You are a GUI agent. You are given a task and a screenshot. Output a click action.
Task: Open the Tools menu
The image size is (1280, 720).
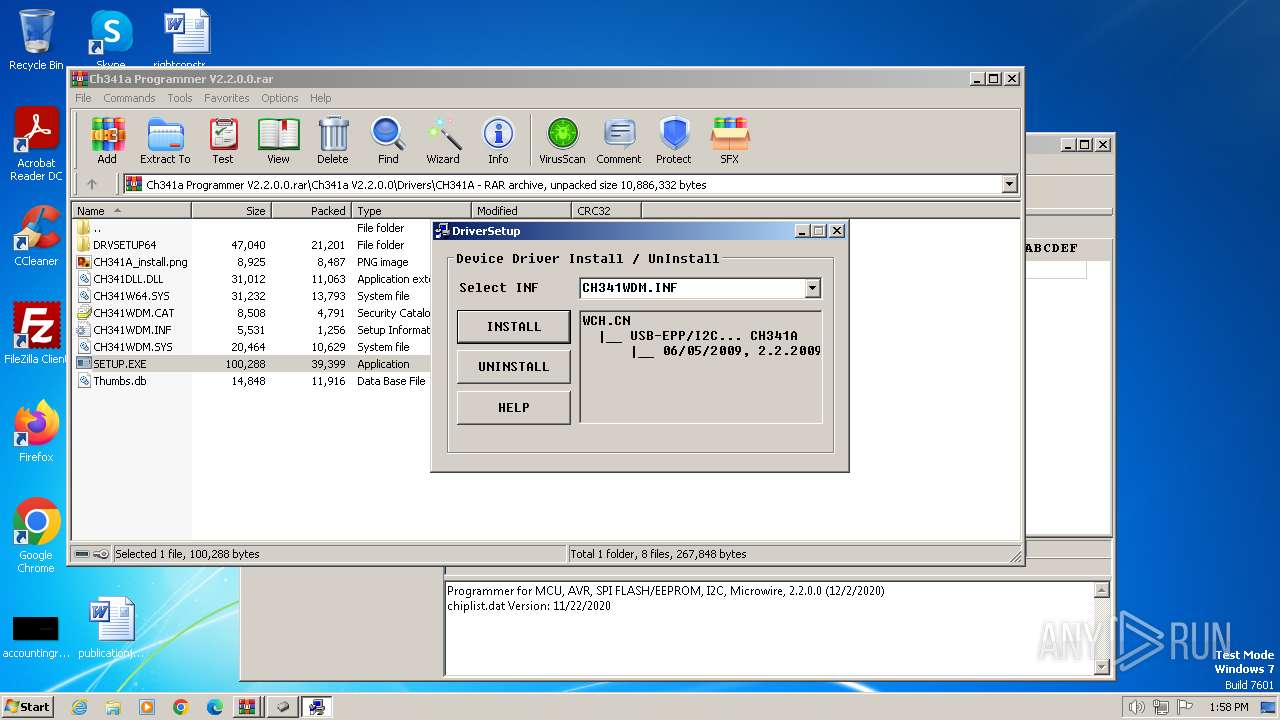click(180, 98)
